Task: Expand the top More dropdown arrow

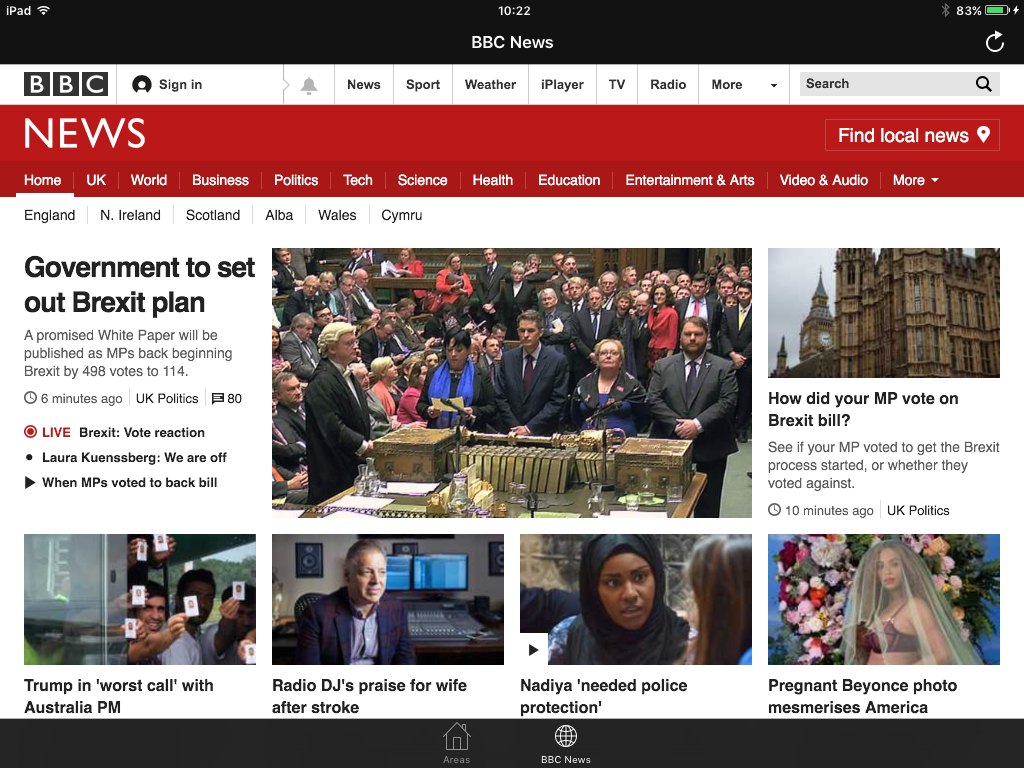Action: pos(774,85)
